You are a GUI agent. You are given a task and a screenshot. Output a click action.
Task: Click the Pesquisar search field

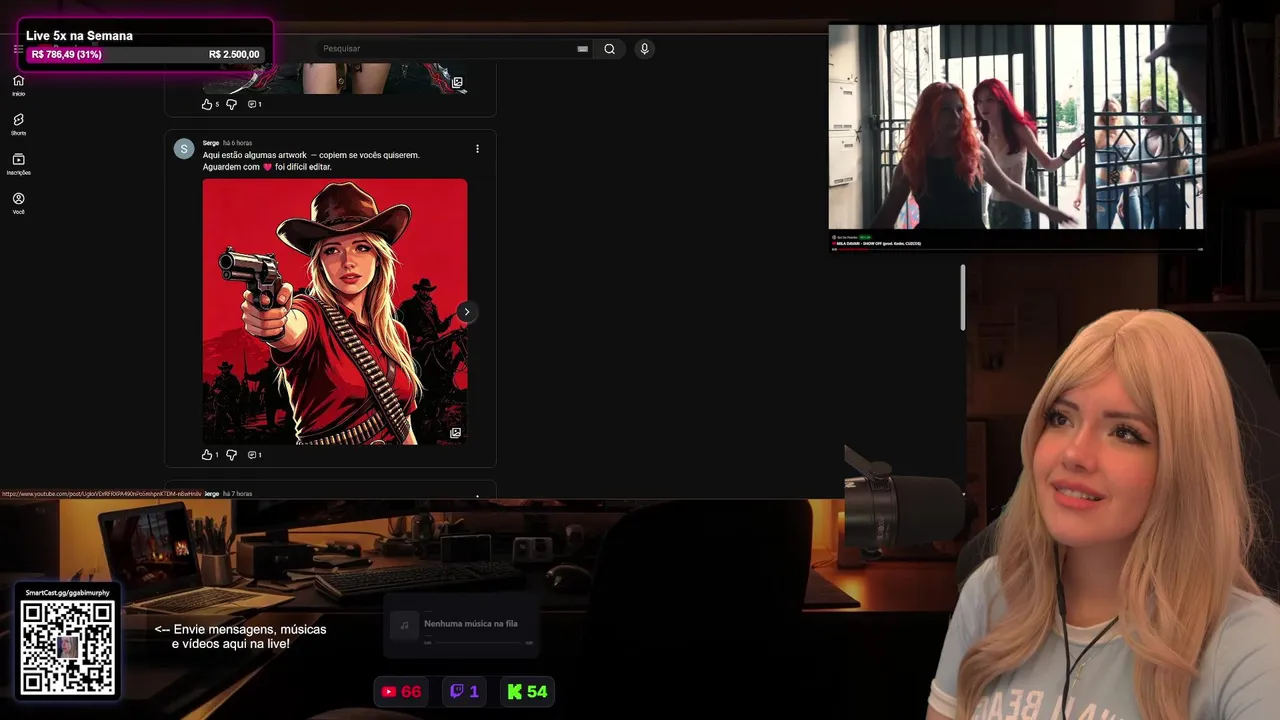(447, 48)
